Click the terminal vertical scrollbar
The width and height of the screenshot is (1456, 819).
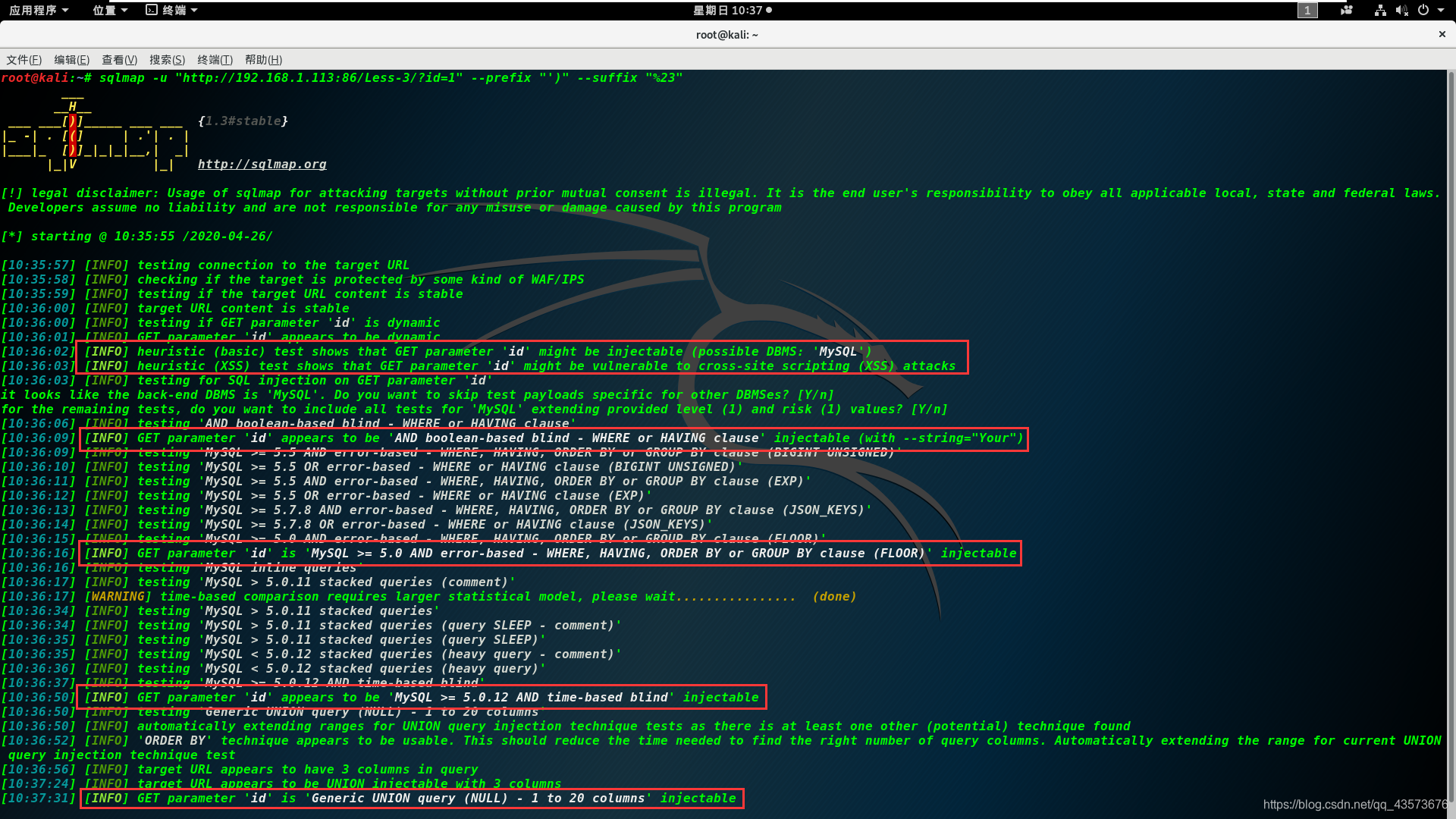coord(1451,440)
